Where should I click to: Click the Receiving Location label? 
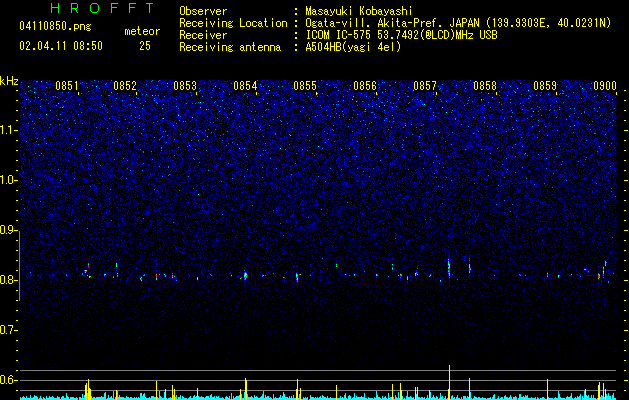click(x=233, y=23)
